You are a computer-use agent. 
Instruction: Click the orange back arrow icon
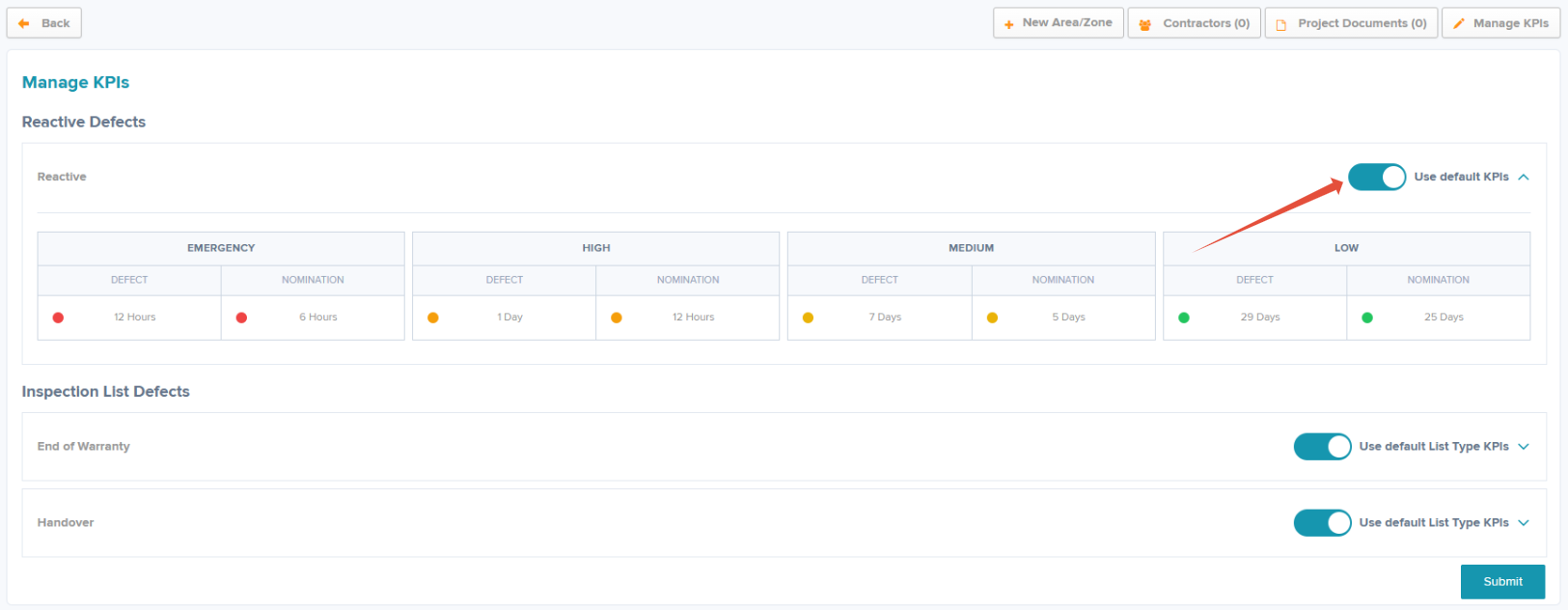tap(24, 23)
